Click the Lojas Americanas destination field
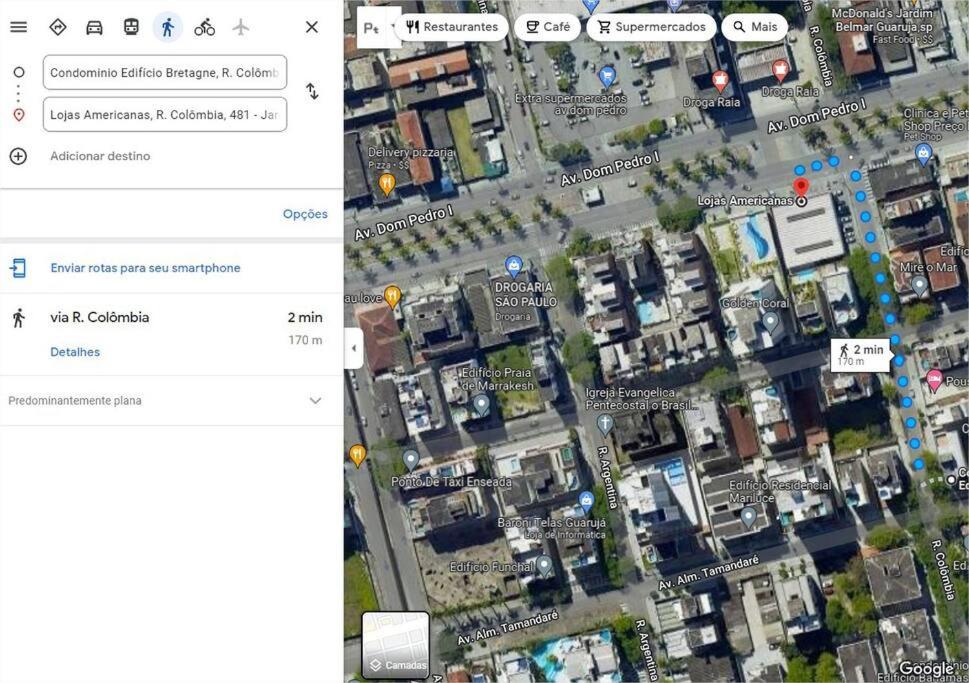The width and height of the screenshot is (969, 683). click(x=165, y=114)
